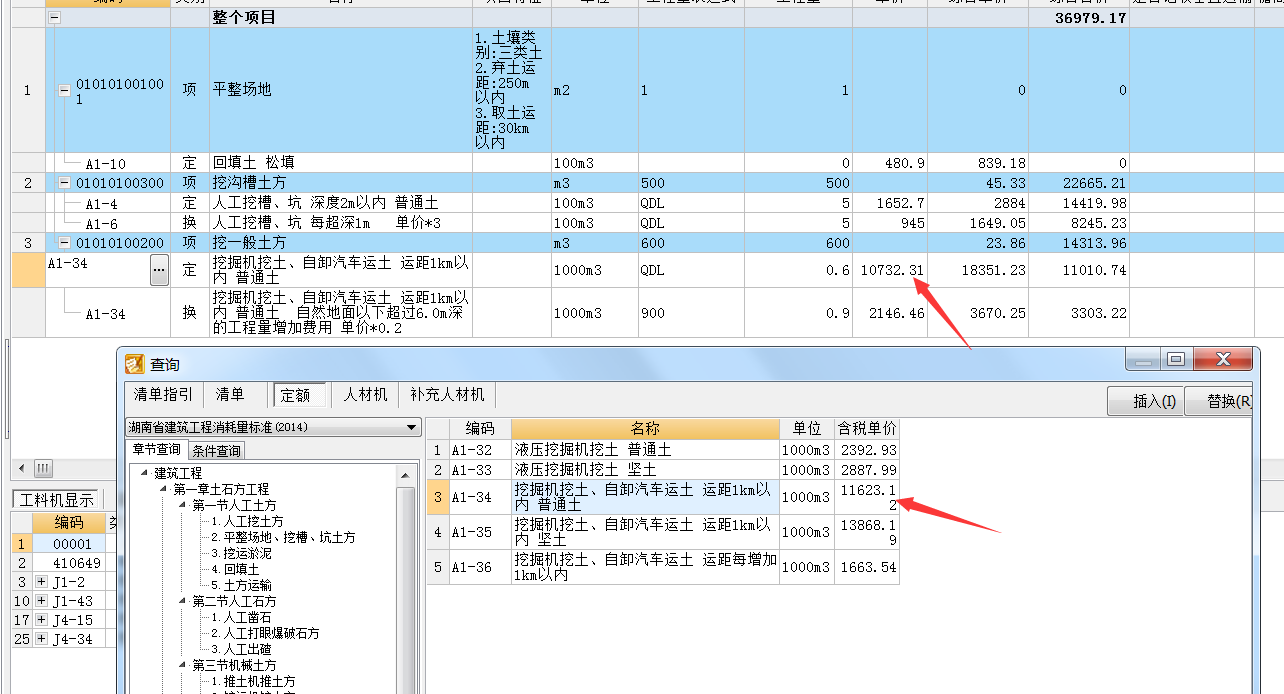
Task: Expand the J1-43 row
Action: (x=40, y=601)
